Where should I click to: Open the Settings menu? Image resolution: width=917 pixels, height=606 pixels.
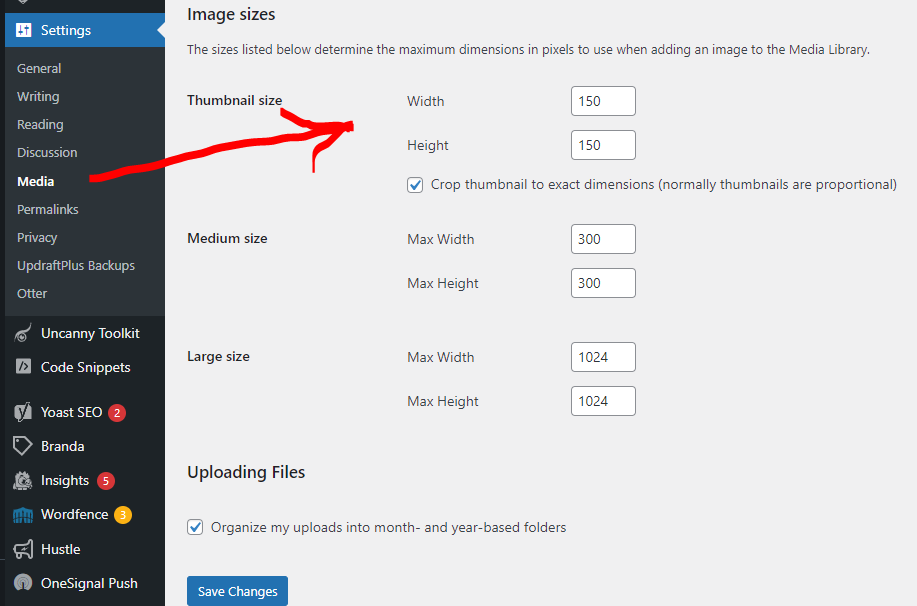[85, 30]
